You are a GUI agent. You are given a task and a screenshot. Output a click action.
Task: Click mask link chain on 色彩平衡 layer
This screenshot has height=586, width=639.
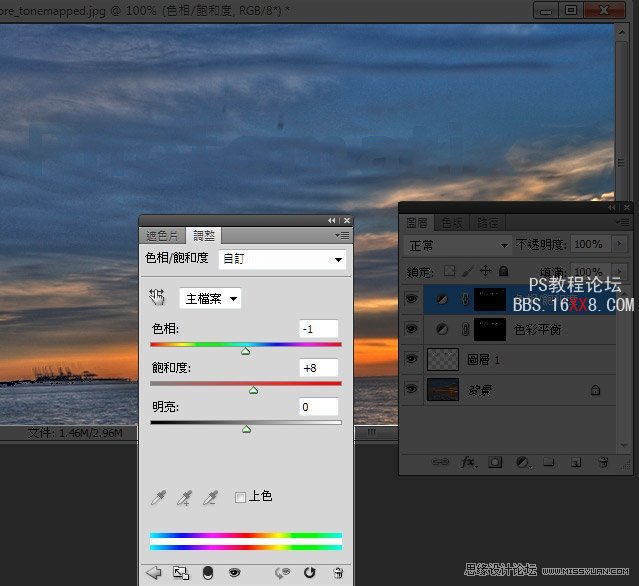pos(465,329)
